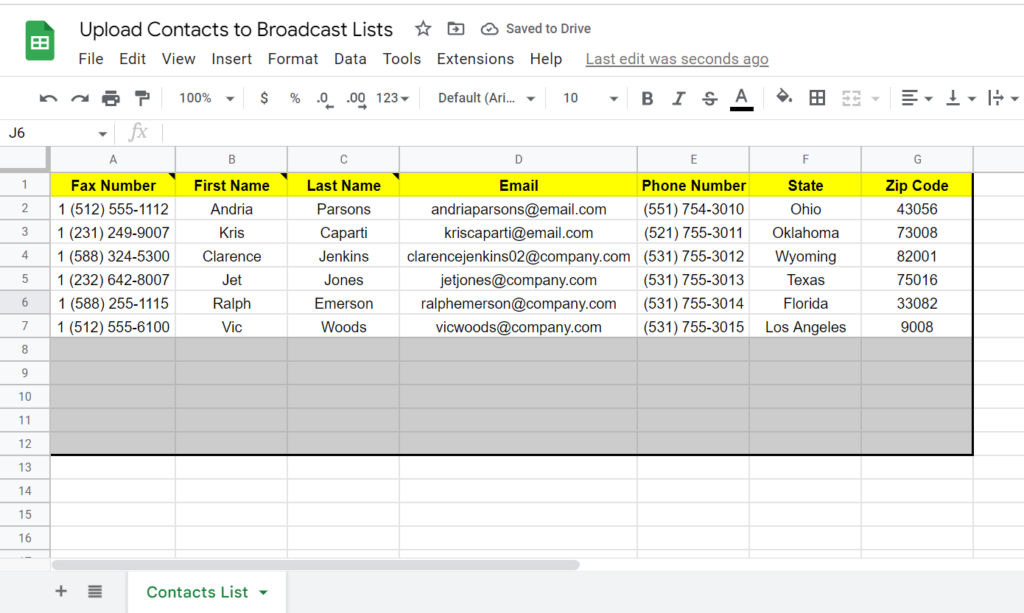Image resolution: width=1024 pixels, height=613 pixels.
Task: Select cell 1 (232) 642-8007
Action: pyautogui.click(x=113, y=279)
